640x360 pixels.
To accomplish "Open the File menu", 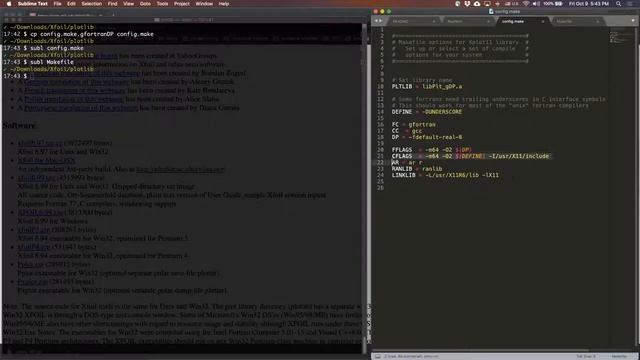I will [58, 4].
